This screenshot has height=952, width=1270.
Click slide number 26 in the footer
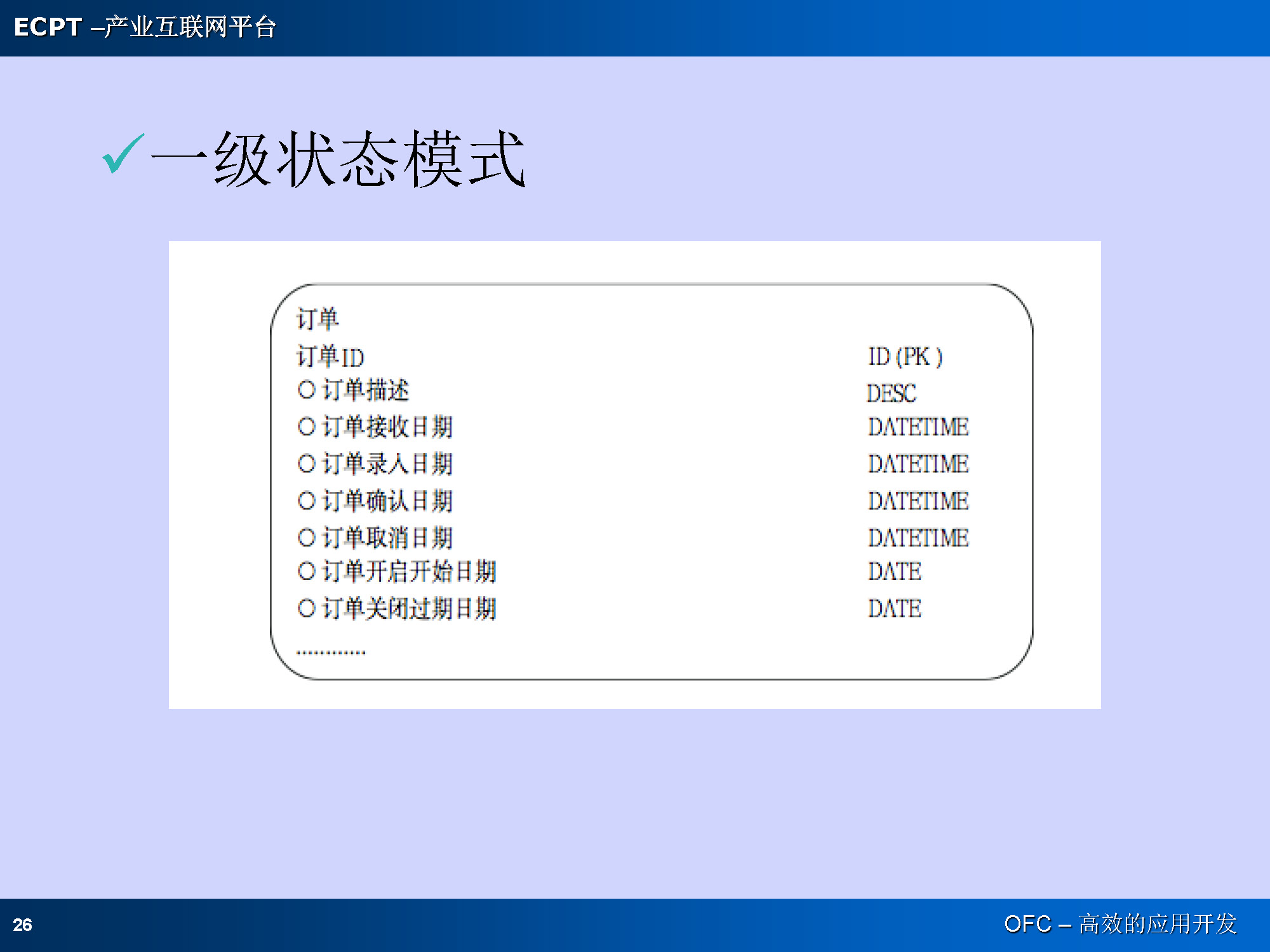pos(22,925)
